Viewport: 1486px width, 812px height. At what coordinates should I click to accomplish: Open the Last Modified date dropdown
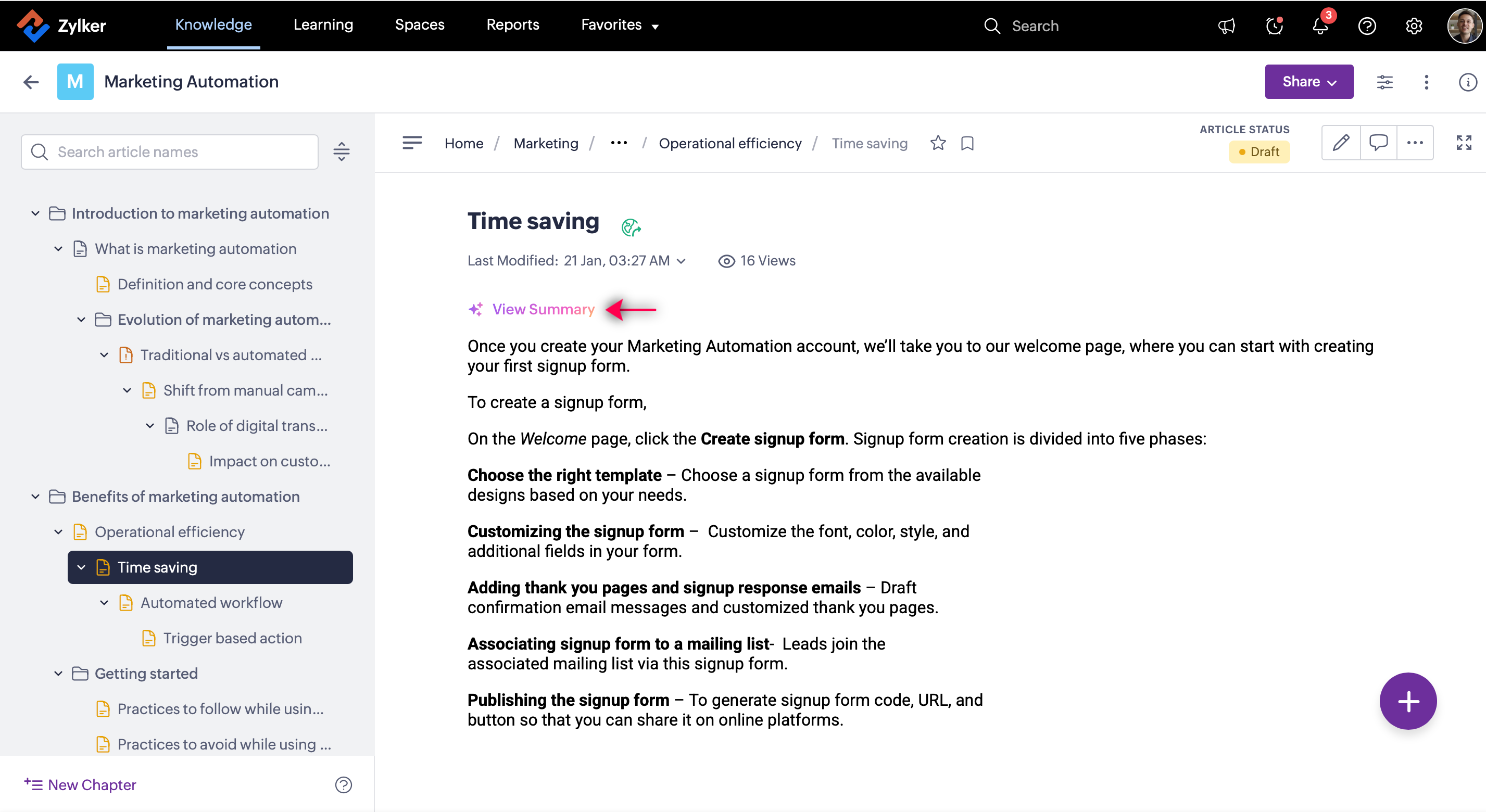click(681, 261)
